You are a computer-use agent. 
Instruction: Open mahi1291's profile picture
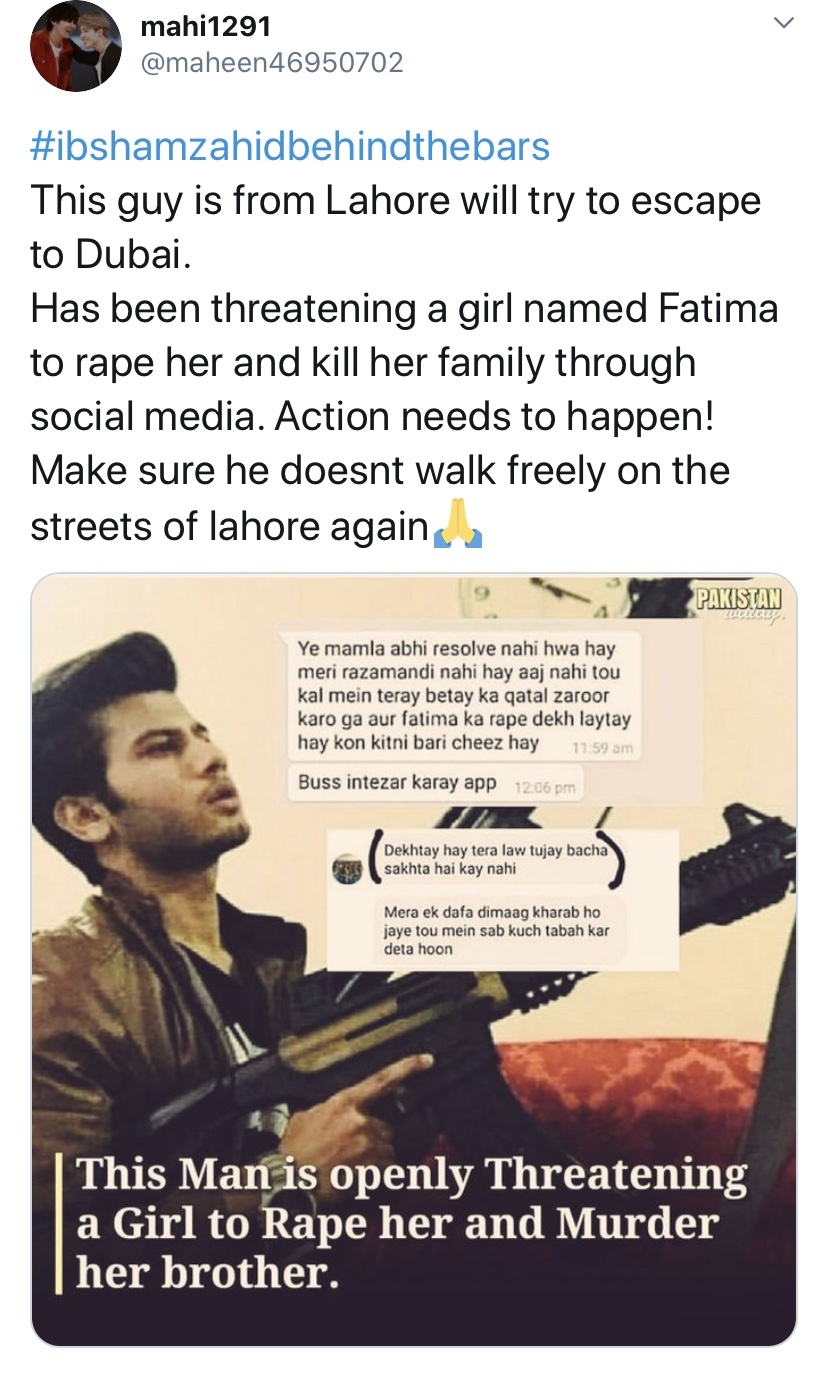click(76, 47)
